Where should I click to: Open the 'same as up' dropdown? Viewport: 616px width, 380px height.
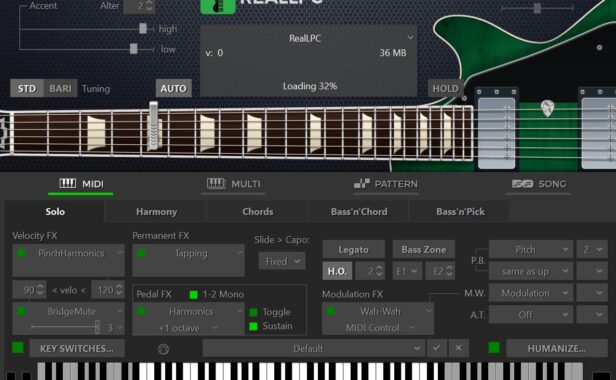click(530, 272)
